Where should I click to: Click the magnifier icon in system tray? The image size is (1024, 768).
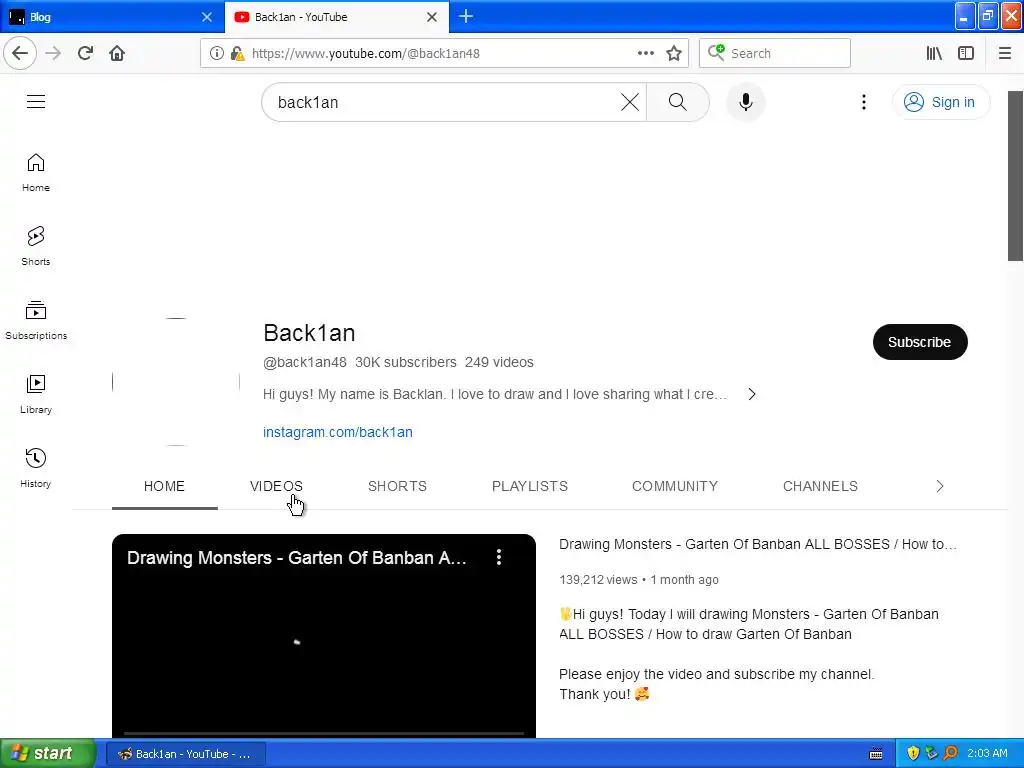point(950,754)
